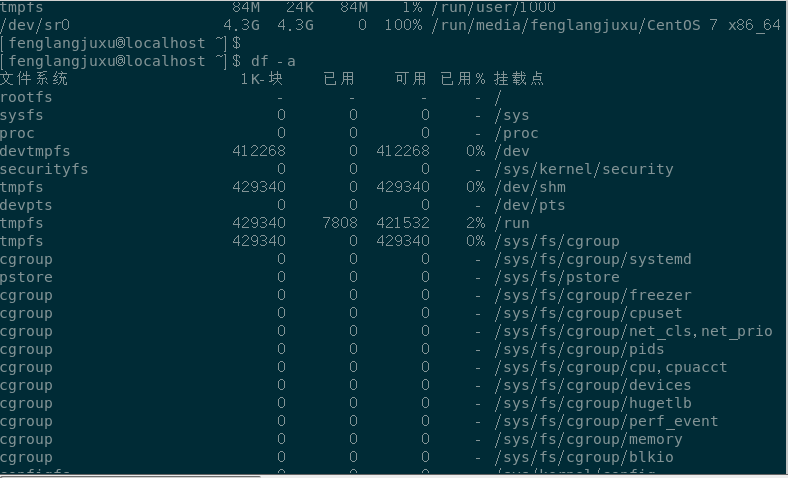Click the /sys/fs/cgroup/net_cls,net_prio path
This screenshot has width=788, height=478.
click(633, 331)
